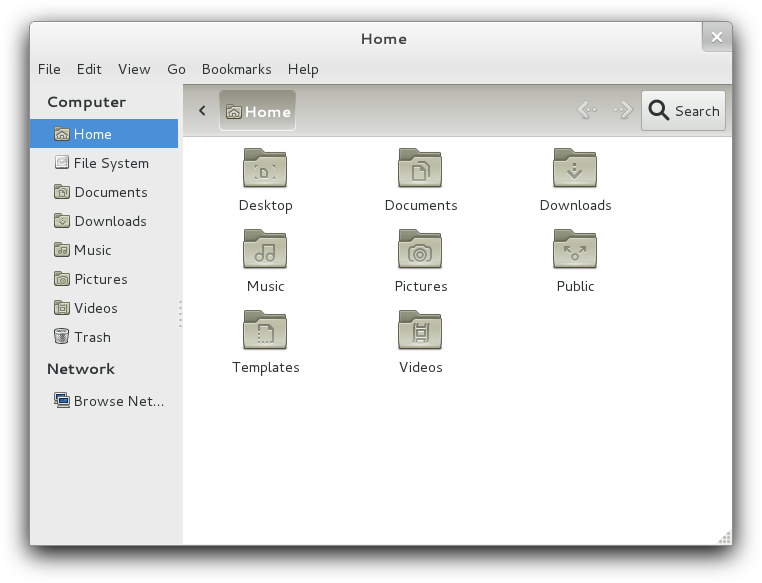Click the back navigation arrow
The image size is (762, 583).
[x=587, y=110]
